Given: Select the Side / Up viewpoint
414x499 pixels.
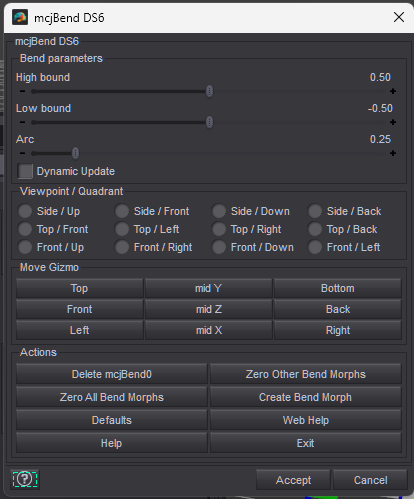Looking at the screenshot, I should click(25, 211).
